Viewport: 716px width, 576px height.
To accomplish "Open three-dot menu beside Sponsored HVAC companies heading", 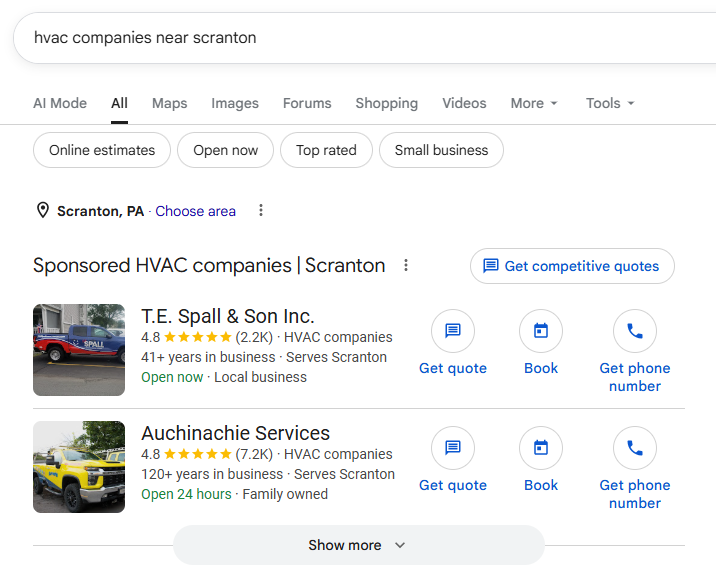I will pyautogui.click(x=405, y=265).
